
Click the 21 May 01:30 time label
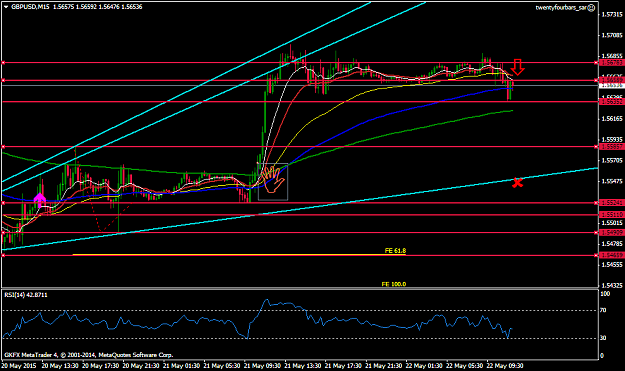(181, 365)
